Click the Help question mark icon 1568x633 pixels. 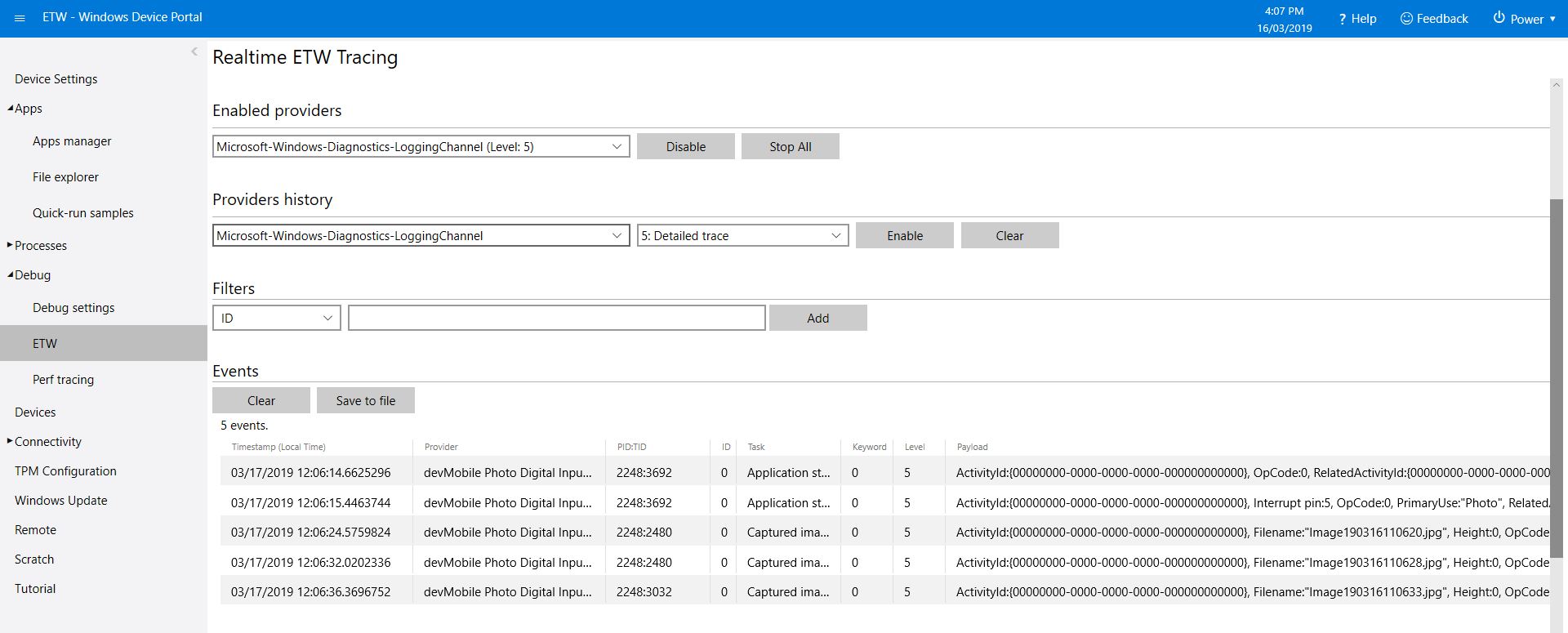(1342, 19)
